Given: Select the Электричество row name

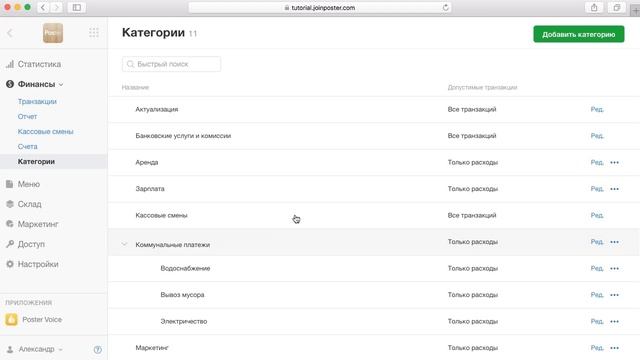Looking at the screenshot, I should [184, 322].
